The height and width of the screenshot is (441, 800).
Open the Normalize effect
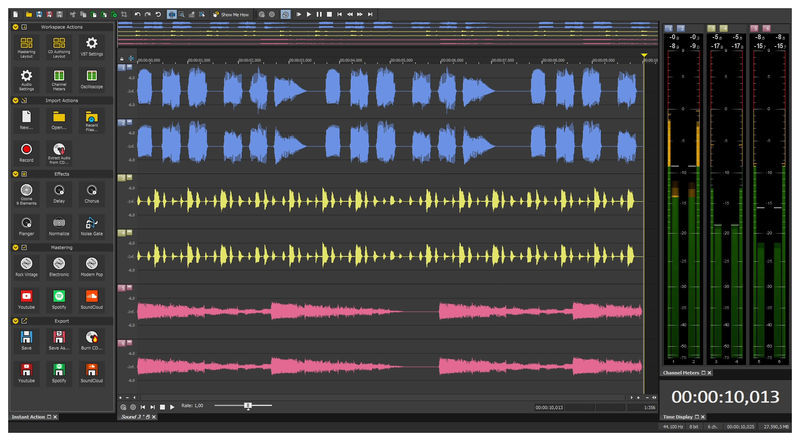click(59, 222)
